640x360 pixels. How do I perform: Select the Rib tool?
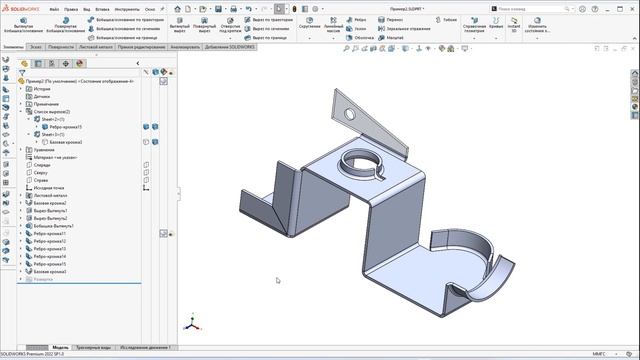[356, 20]
